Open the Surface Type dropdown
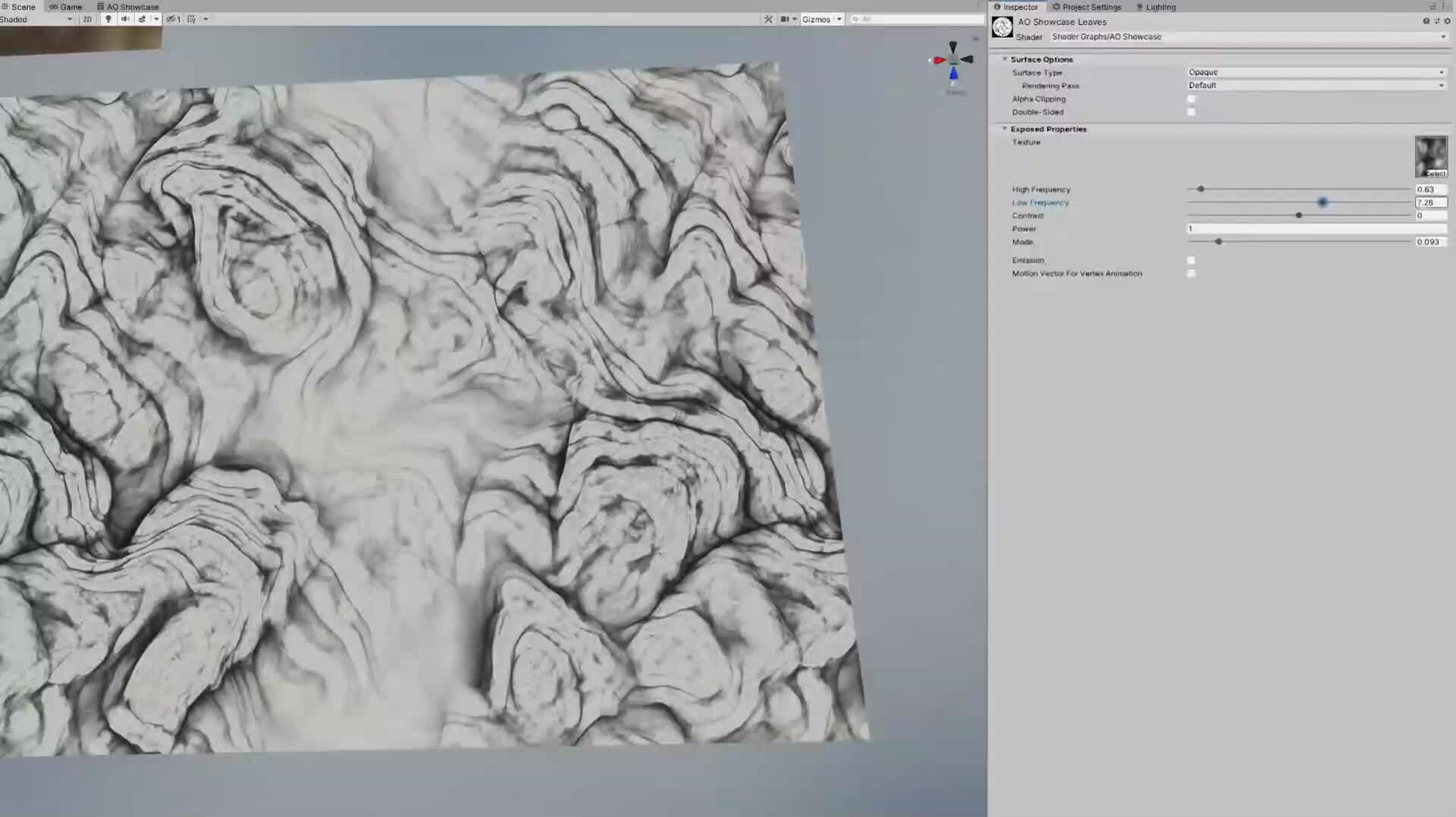Image resolution: width=1456 pixels, height=817 pixels. coord(1316,72)
